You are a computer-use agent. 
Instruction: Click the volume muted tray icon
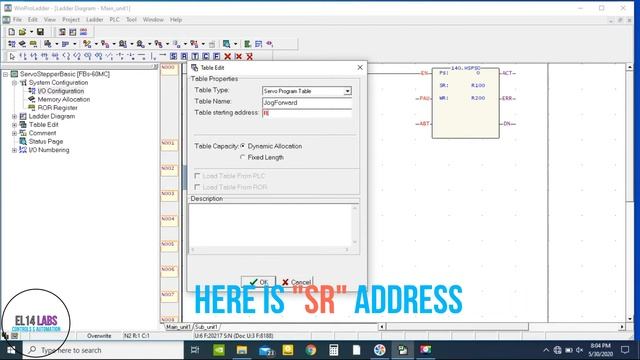coord(579,350)
